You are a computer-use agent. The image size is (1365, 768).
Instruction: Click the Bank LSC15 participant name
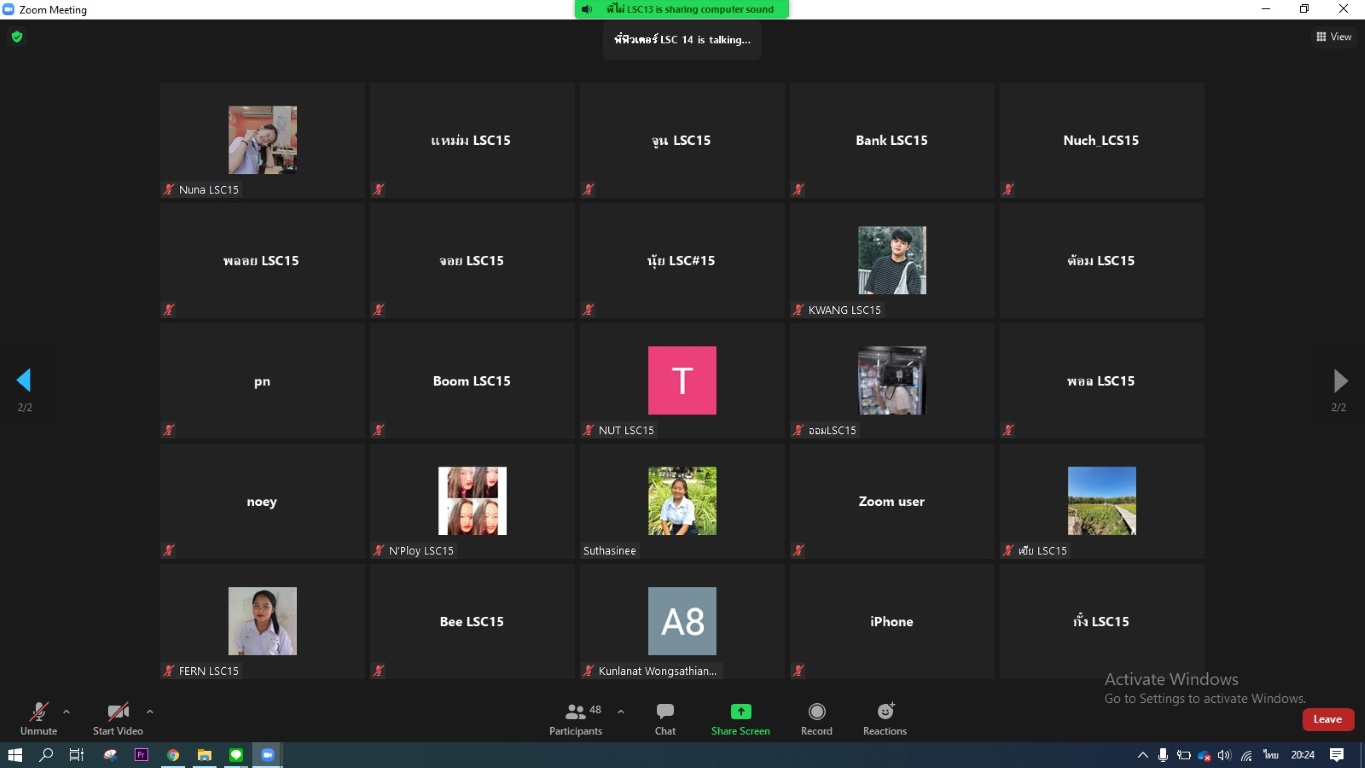coord(892,140)
